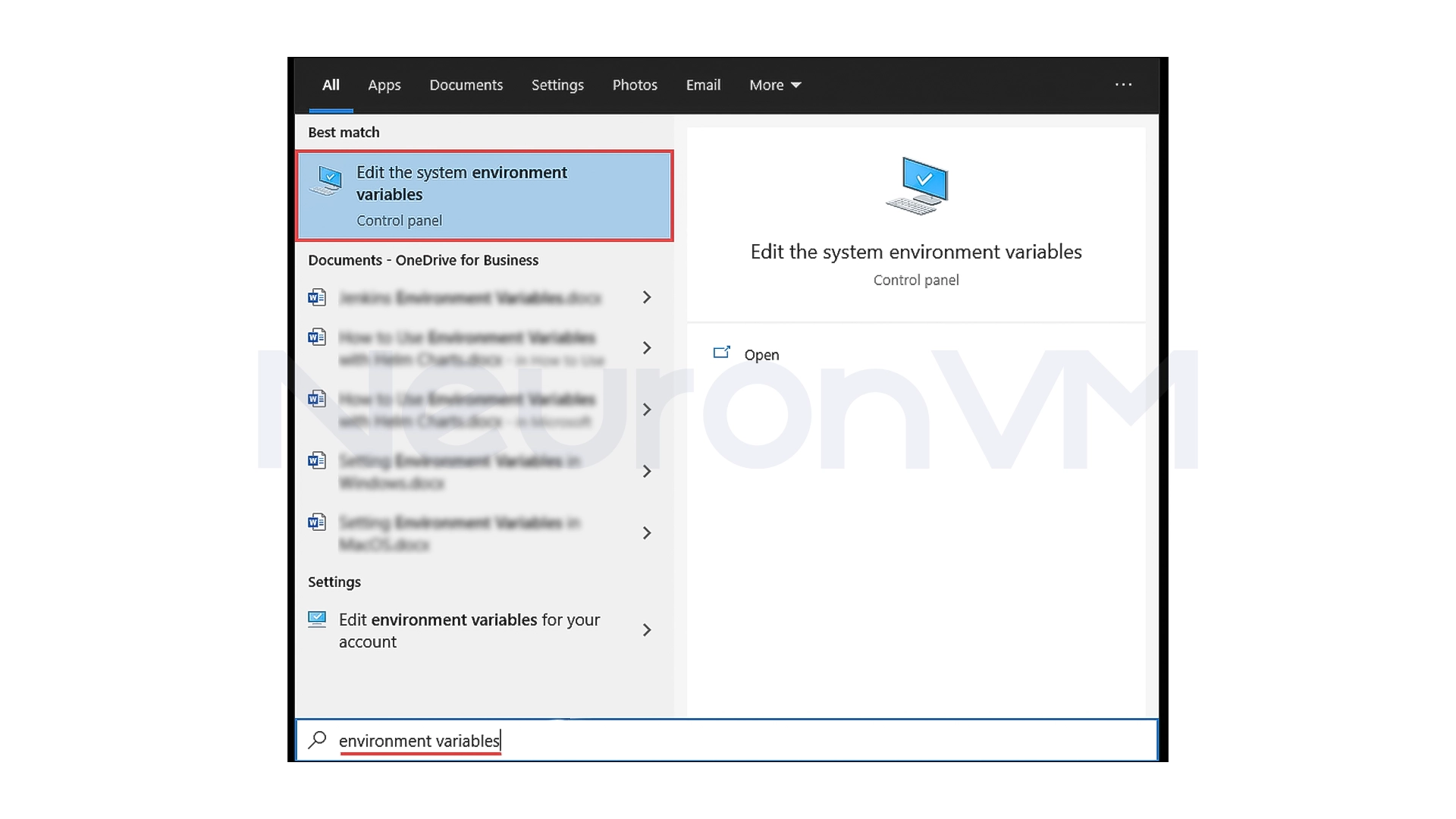The width and height of the screenshot is (1456, 819).
Task: Open the Settings search filter
Action: (557, 85)
